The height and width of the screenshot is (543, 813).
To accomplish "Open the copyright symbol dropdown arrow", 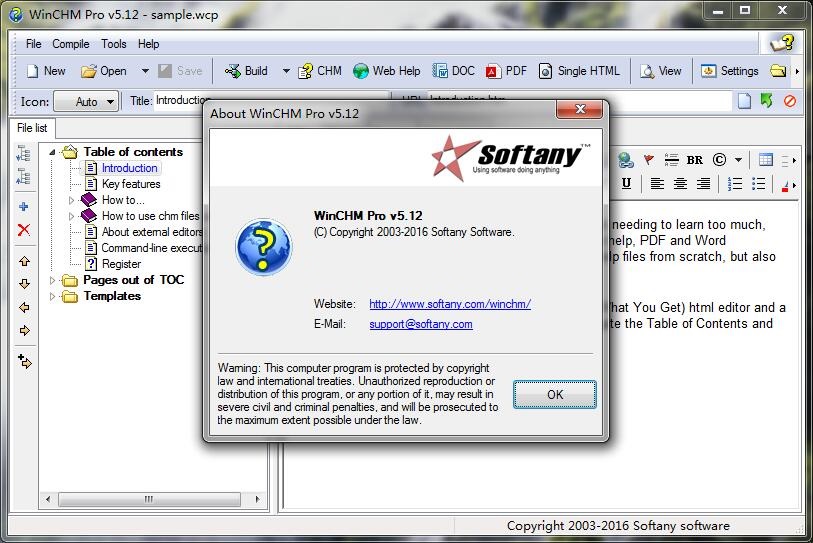I will point(738,160).
